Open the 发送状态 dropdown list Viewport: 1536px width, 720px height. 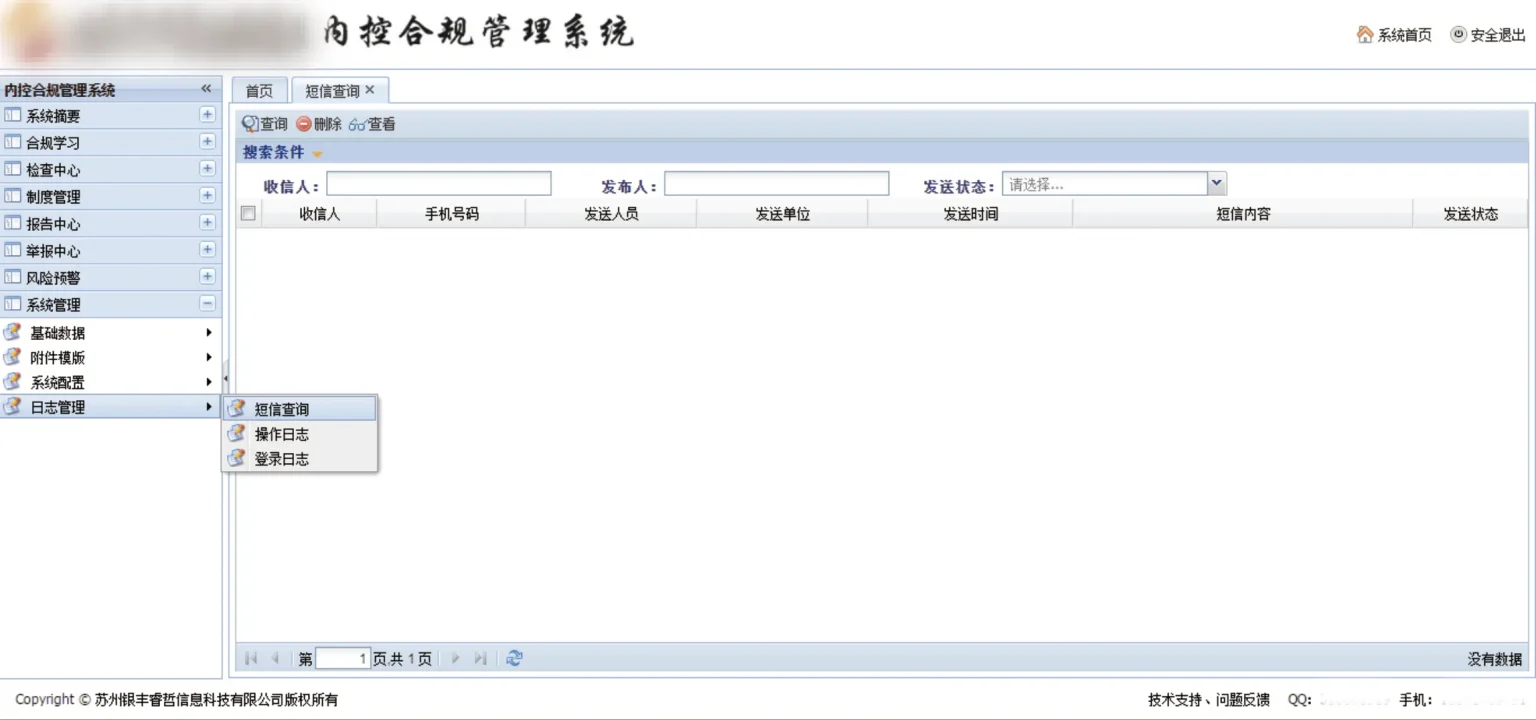coord(1216,184)
